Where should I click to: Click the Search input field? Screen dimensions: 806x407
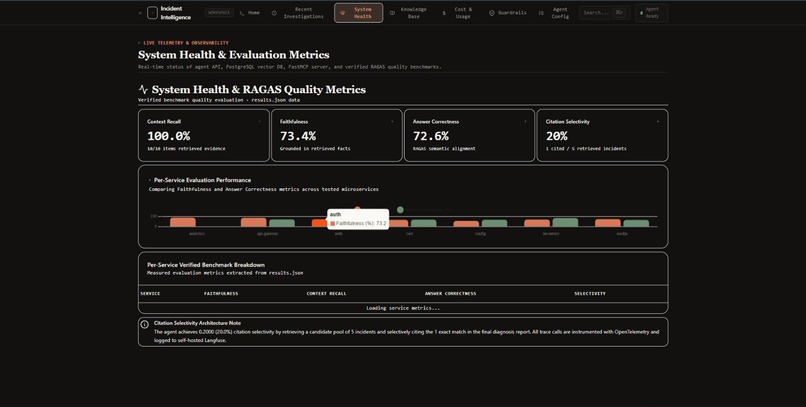[604, 13]
